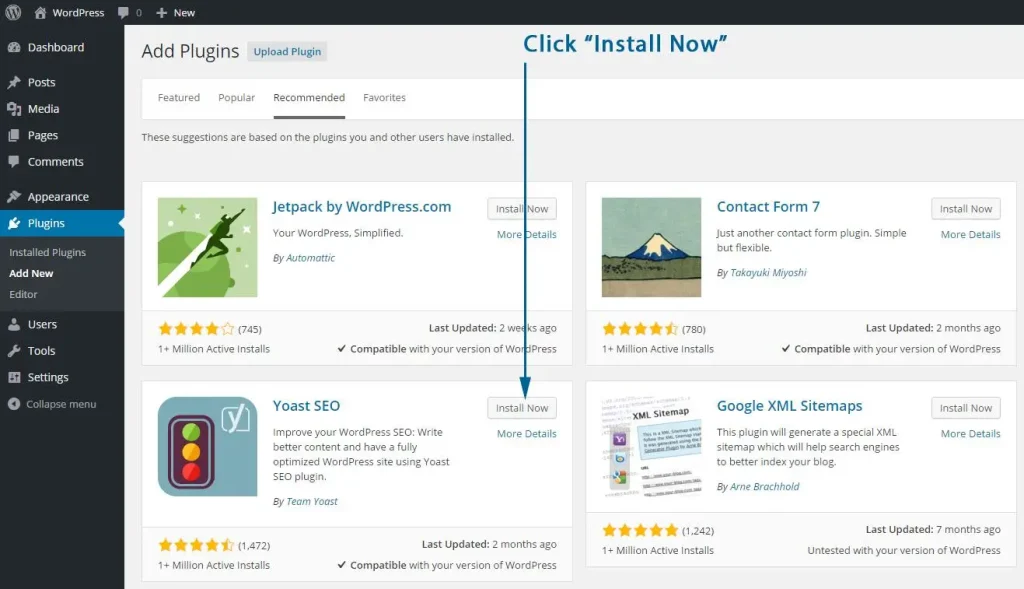Install Now for Jetpack plugin
Screen dimensions: 1024x589
522,209
